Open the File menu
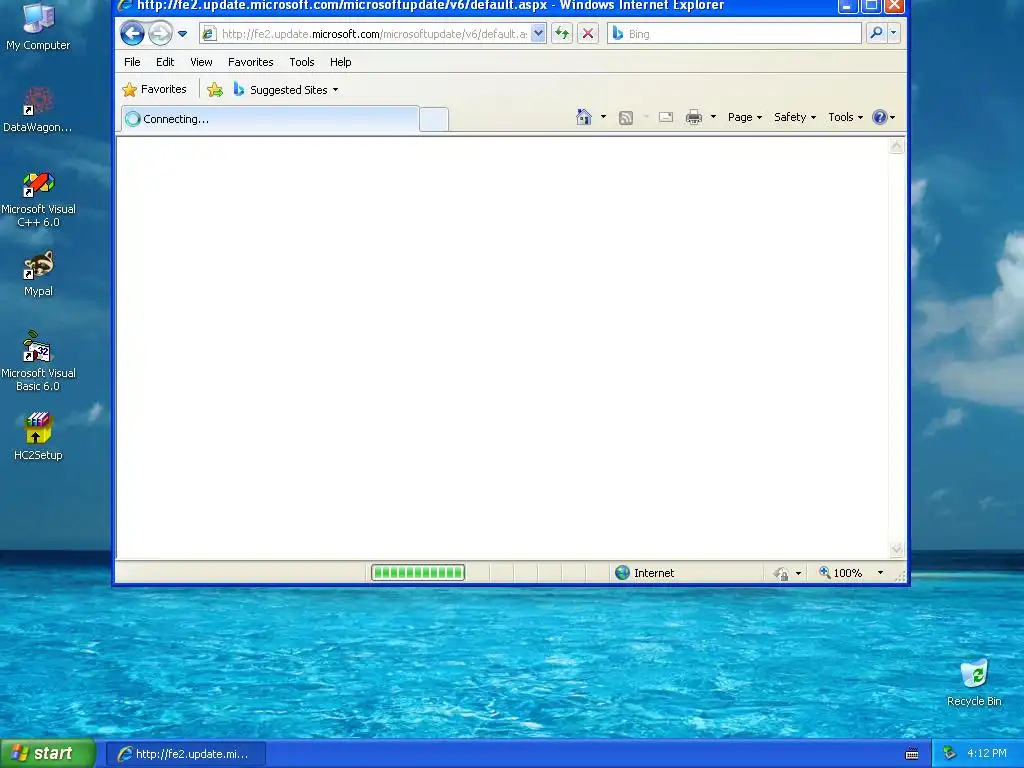The height and width of the screenshot is (768, 1024). 132,62
